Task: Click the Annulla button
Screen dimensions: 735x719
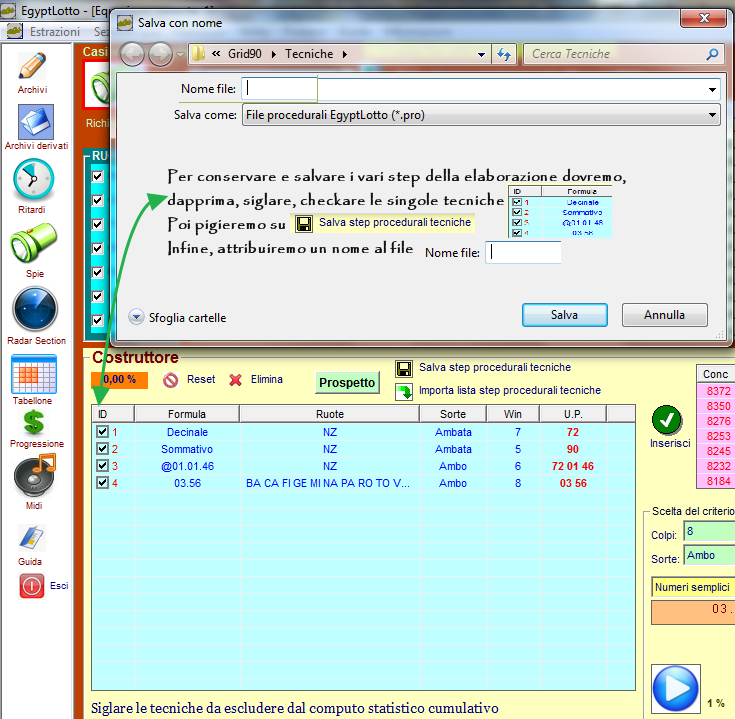Action: coord(664,315)
